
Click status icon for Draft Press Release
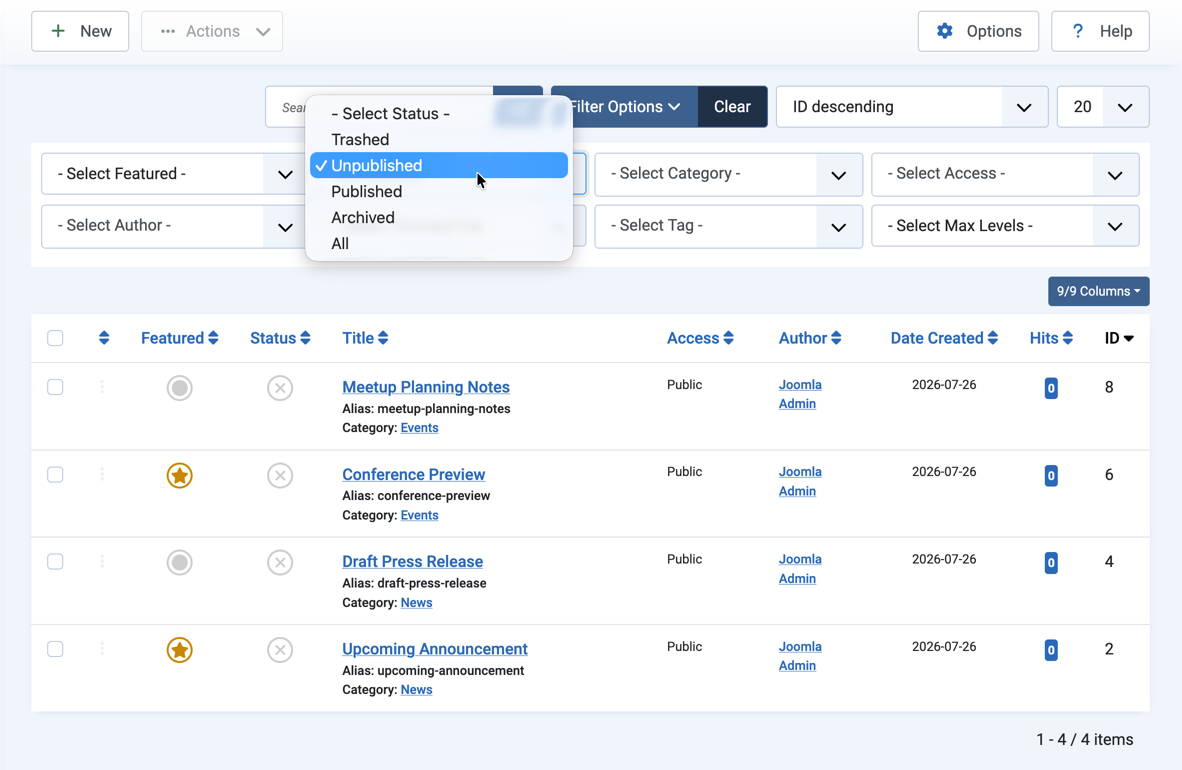point(280,563)
